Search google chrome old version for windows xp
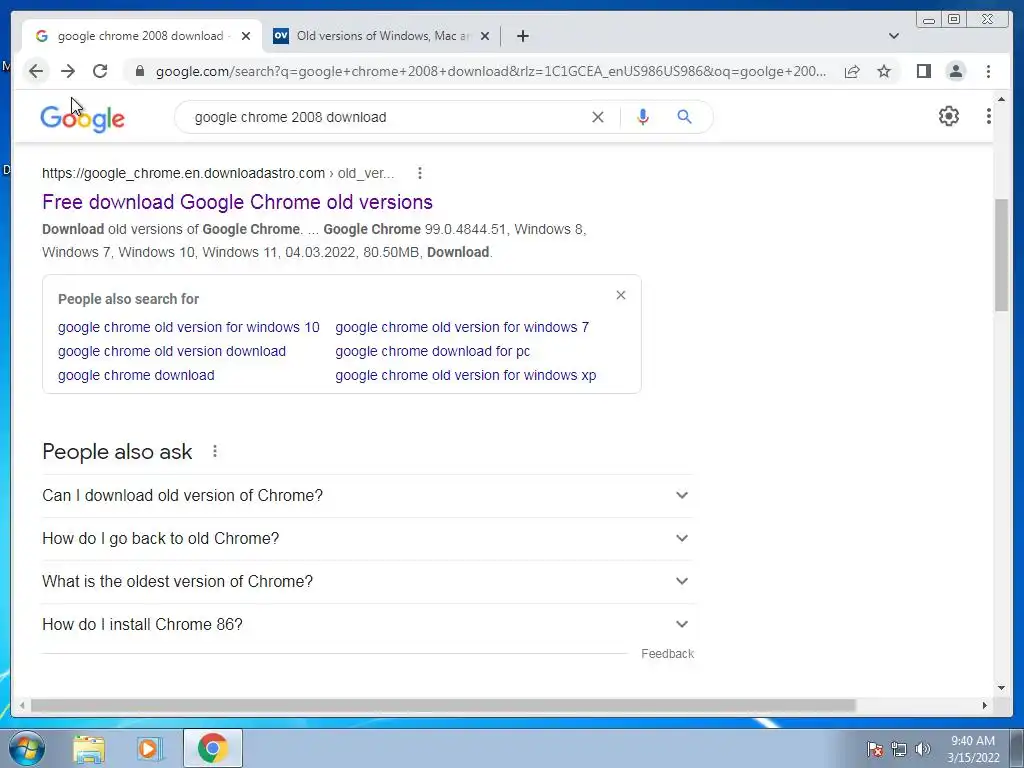Viewport: 1024px width, 768px height. (466, 376)
